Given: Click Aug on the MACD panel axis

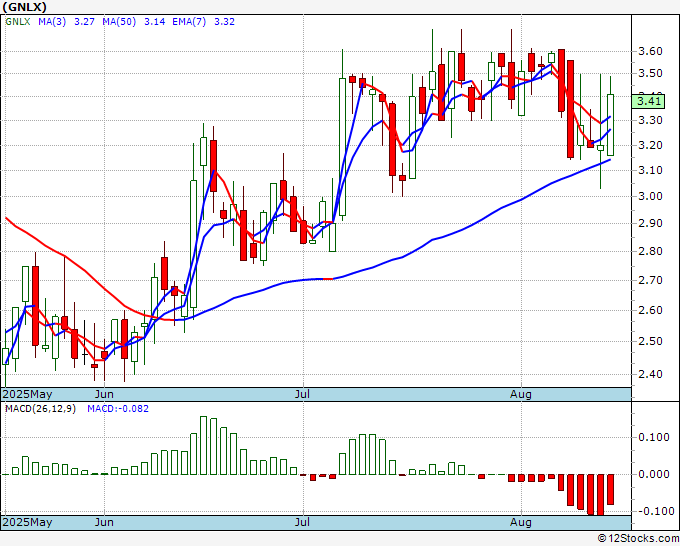Looking at the screenshot, I should (520, 522).
